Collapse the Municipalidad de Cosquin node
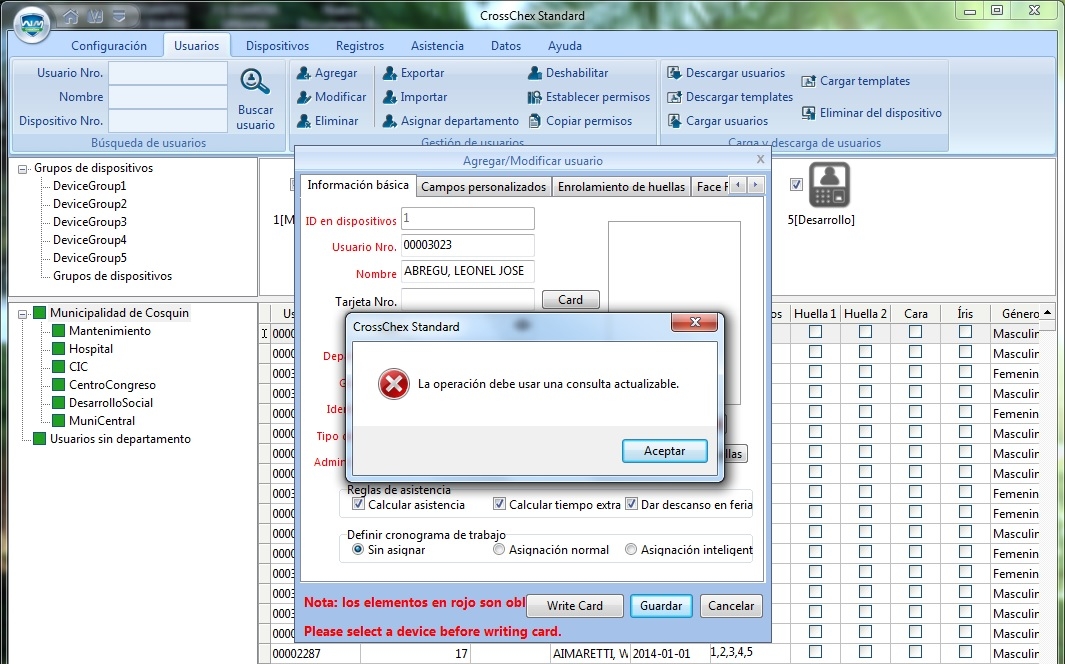 pyautogui.click(x=22, y=314)
